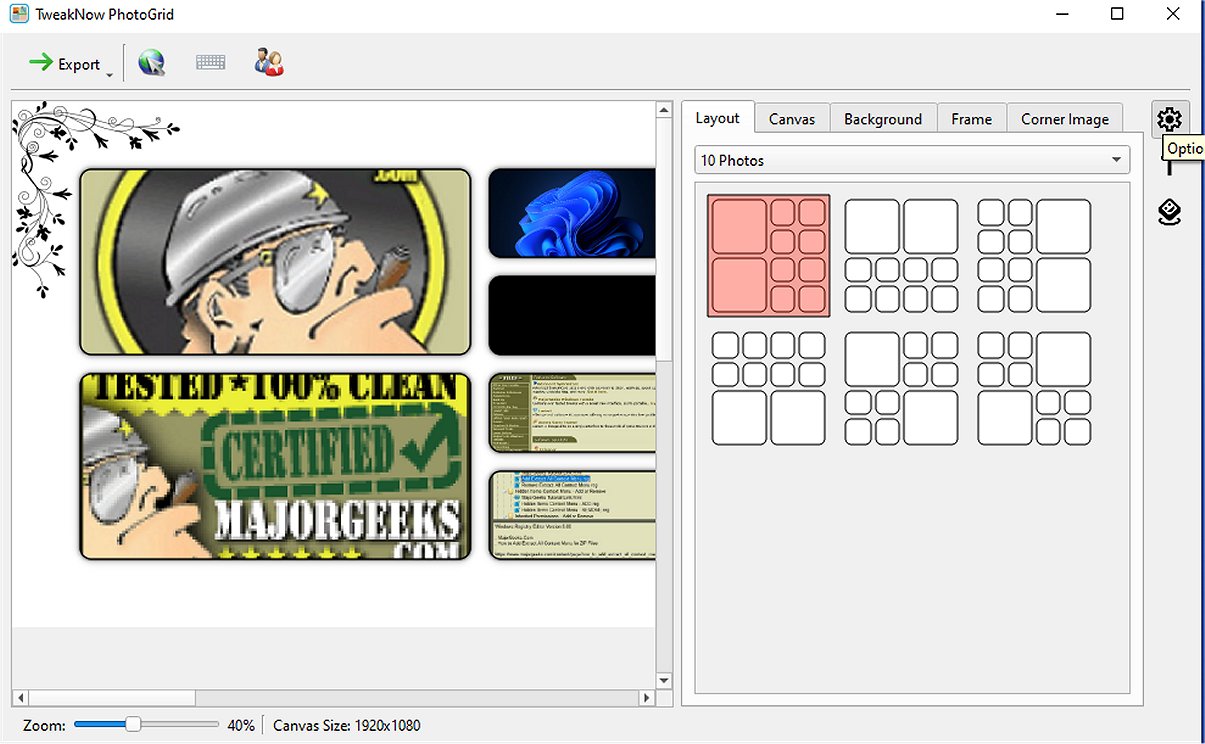
Task: Open Options via the gear icon
Action: 1169,120
